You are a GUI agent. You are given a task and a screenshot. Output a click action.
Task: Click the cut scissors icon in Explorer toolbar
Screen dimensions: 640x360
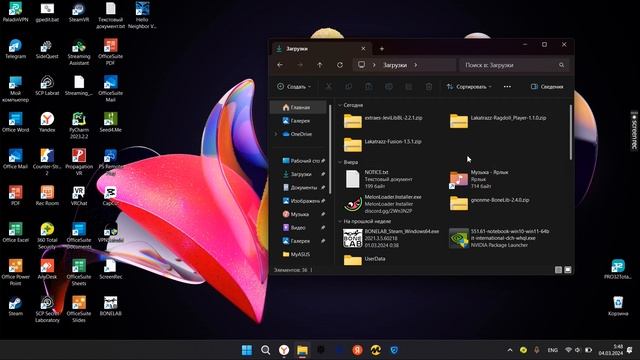pos(329,87)
